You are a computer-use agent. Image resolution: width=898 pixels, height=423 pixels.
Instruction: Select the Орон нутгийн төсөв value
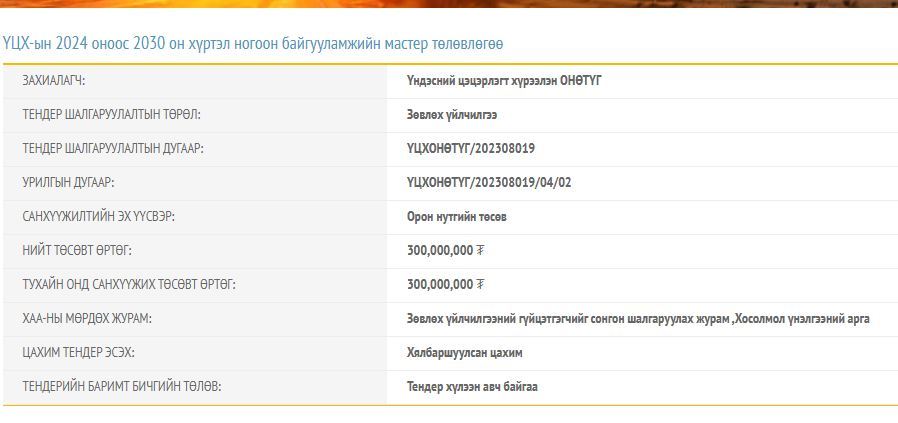point(456,217)
